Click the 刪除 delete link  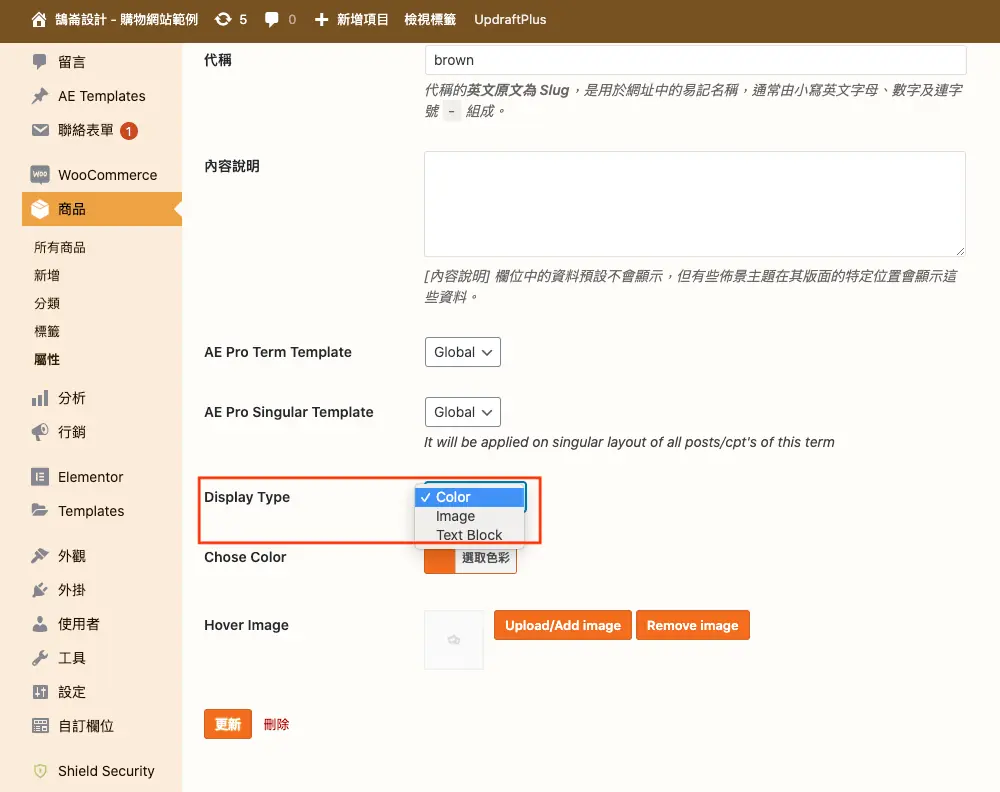pos(276,724)
